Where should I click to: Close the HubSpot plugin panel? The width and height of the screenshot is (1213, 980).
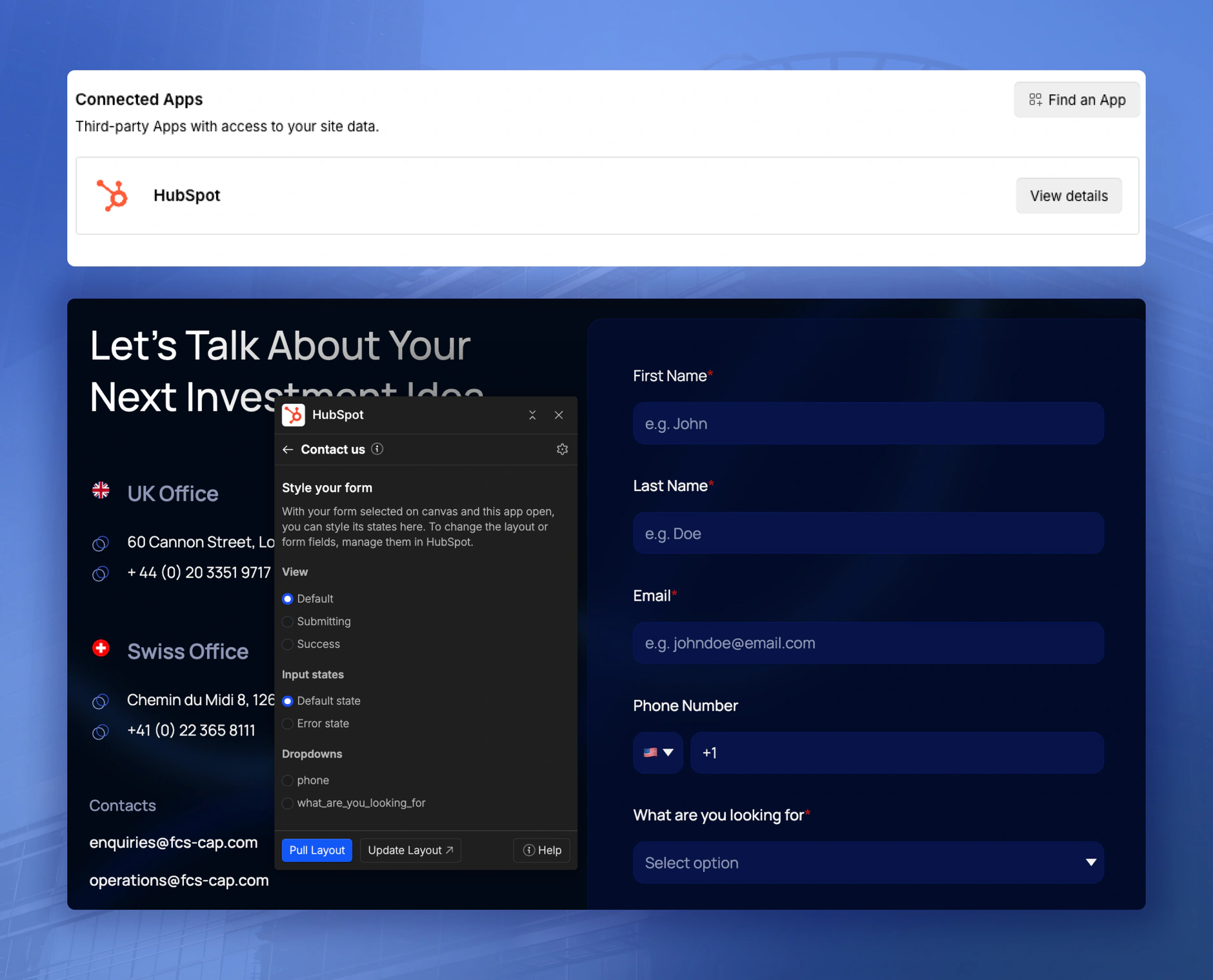coord(559,415)
